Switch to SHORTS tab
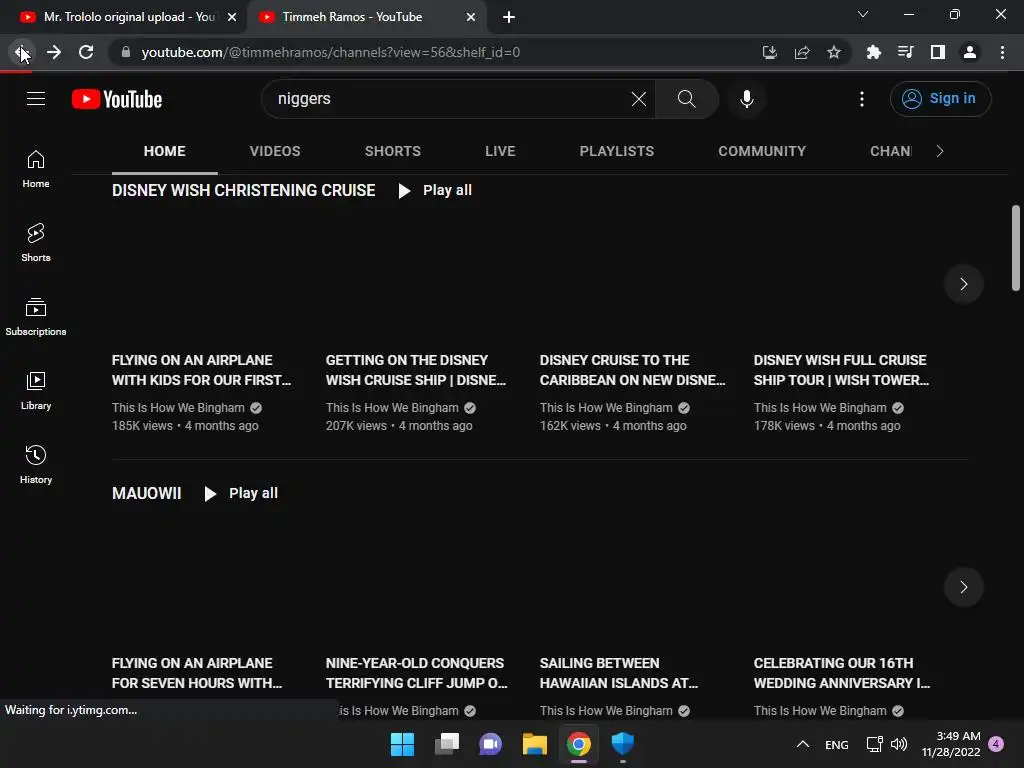This screenshot has height=768, width=1024. (392, 152)
